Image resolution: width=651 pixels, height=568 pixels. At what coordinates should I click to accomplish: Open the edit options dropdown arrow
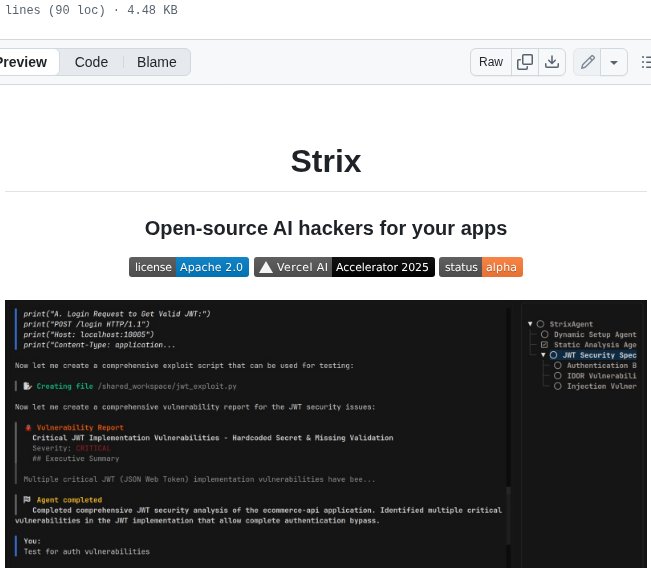[x=614, y=62]
